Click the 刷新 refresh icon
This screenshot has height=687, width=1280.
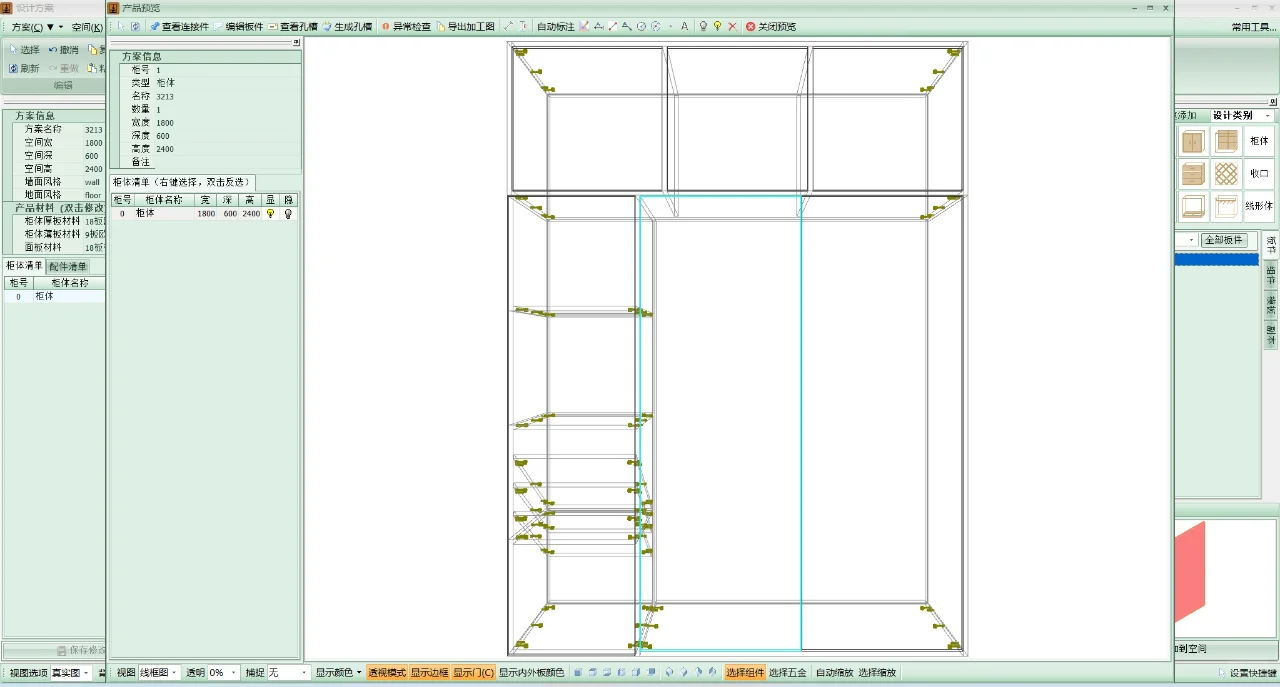(24, 68)
